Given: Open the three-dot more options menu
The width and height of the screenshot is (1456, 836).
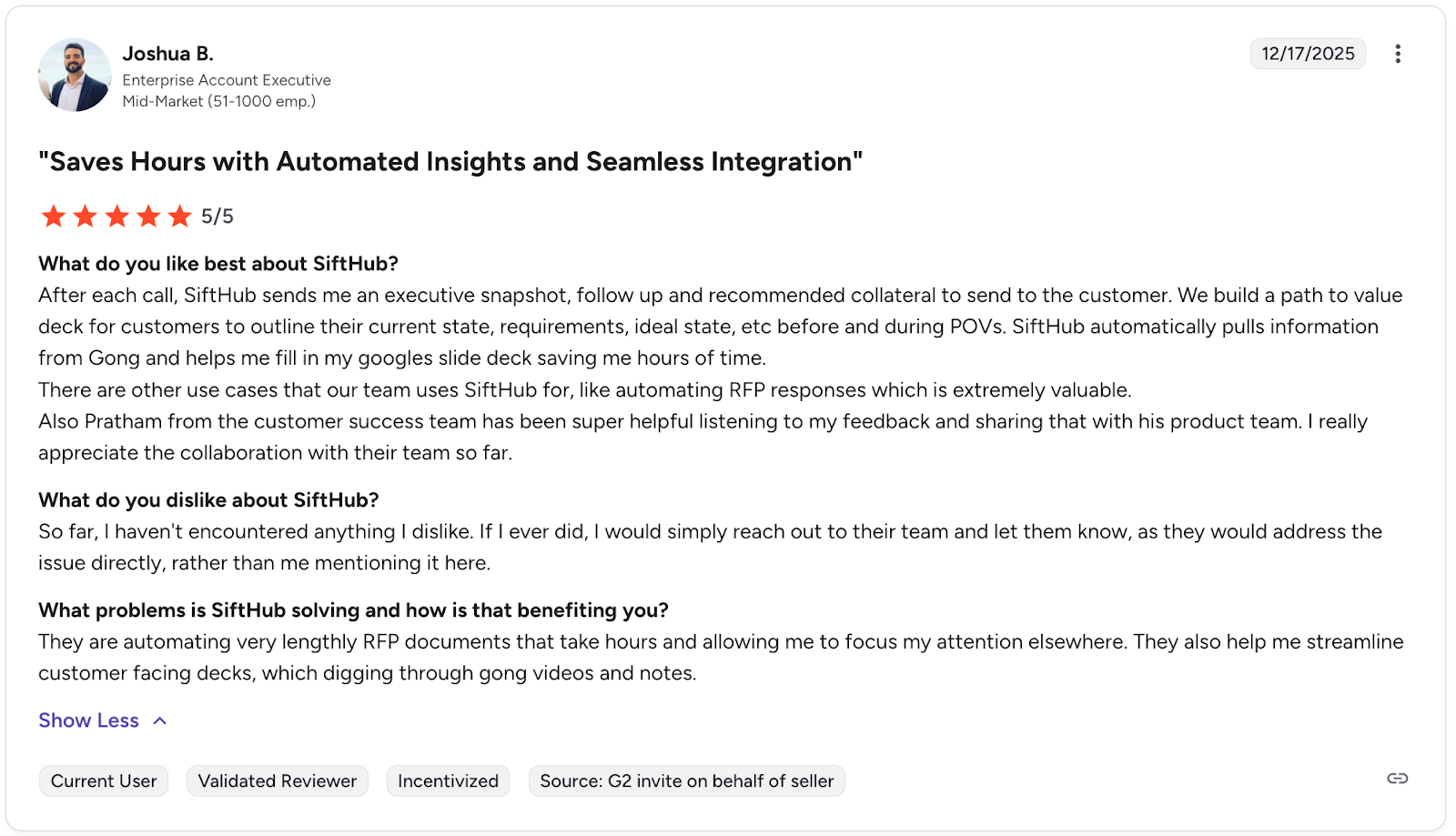Looking at the screenshot, I should [1398, 54].
